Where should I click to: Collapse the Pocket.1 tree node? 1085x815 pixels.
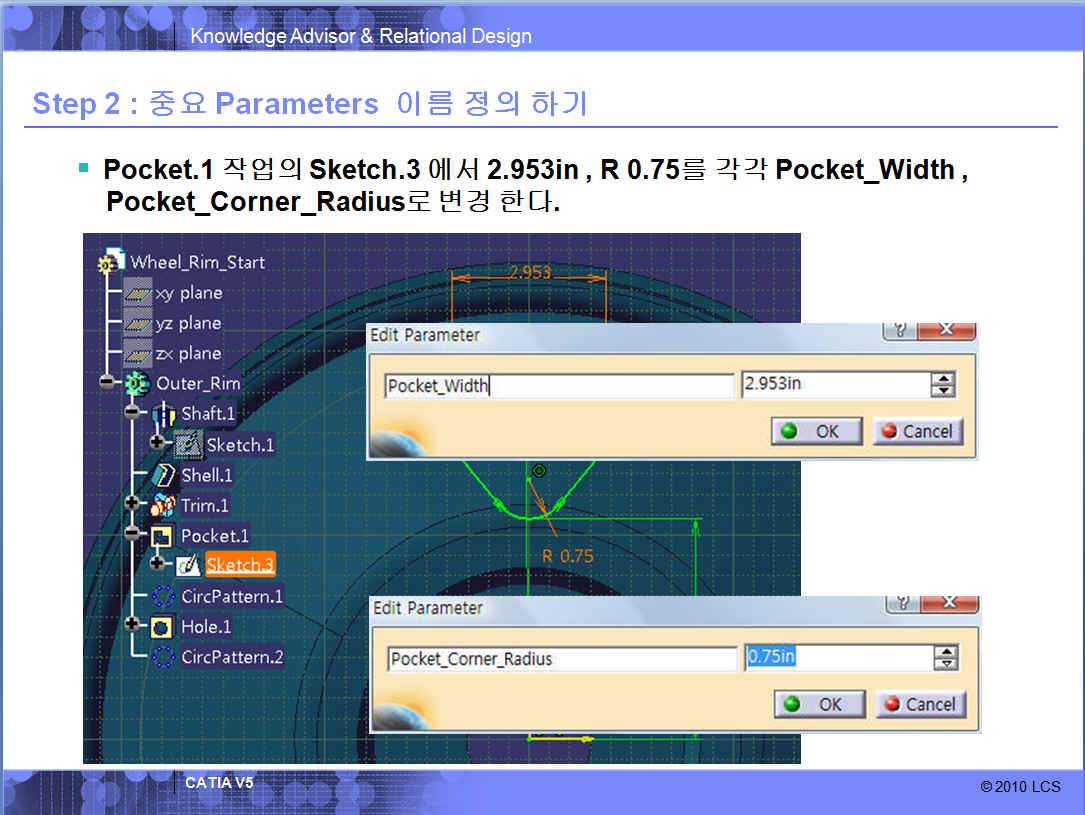click(132, 533)
